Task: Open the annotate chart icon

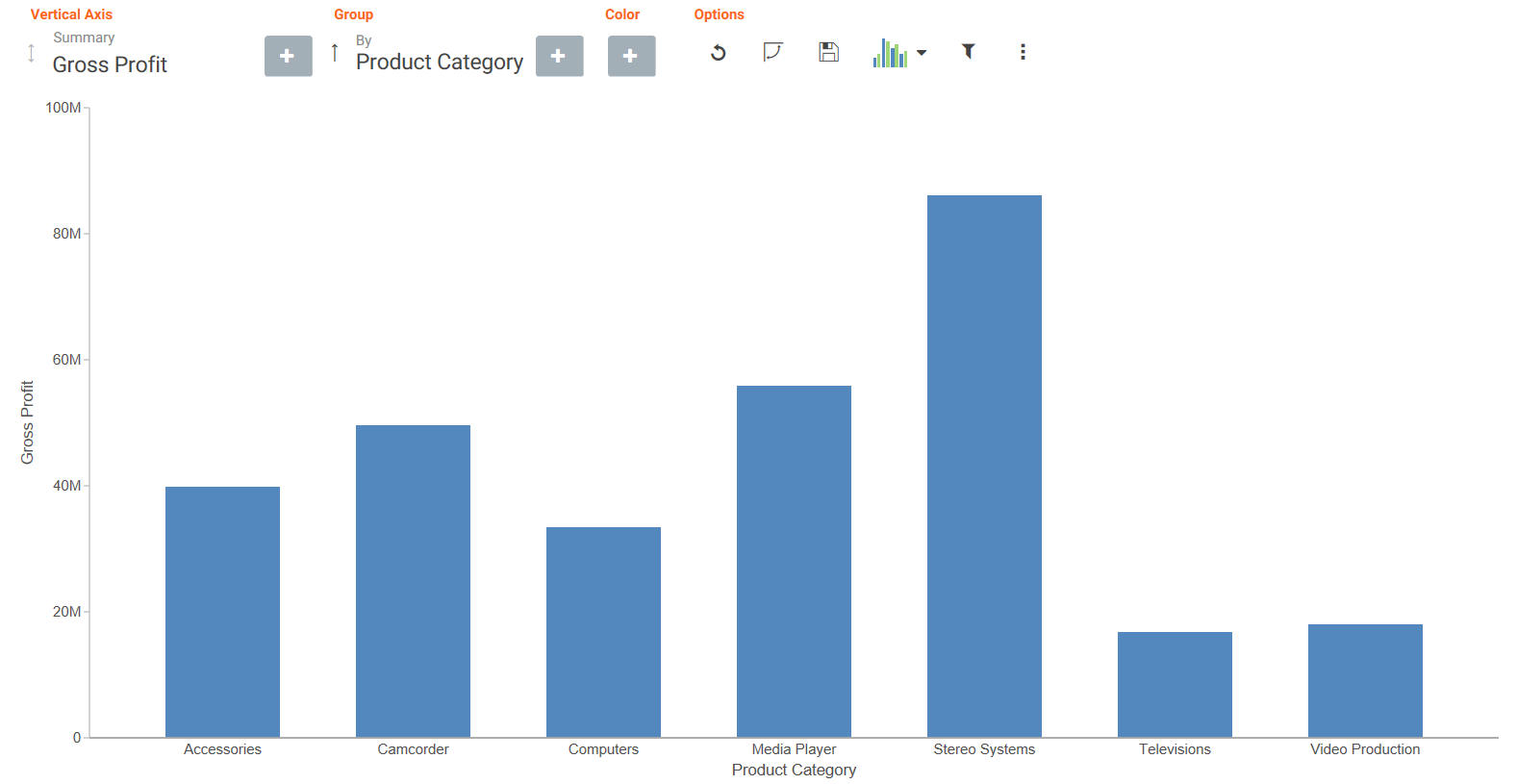Action: (x=772, y=52)
